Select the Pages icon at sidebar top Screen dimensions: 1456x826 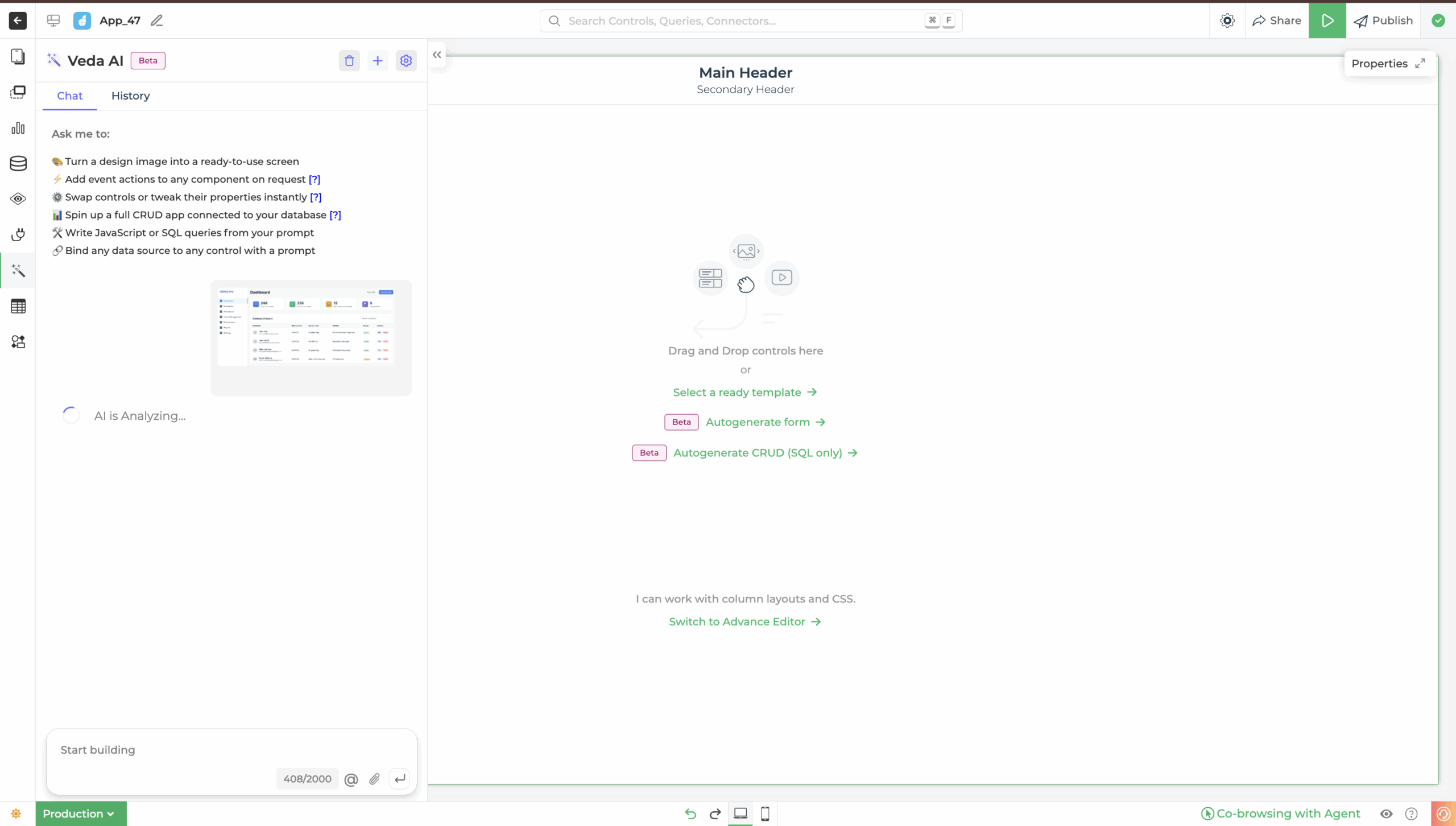[x=18, y=56]
